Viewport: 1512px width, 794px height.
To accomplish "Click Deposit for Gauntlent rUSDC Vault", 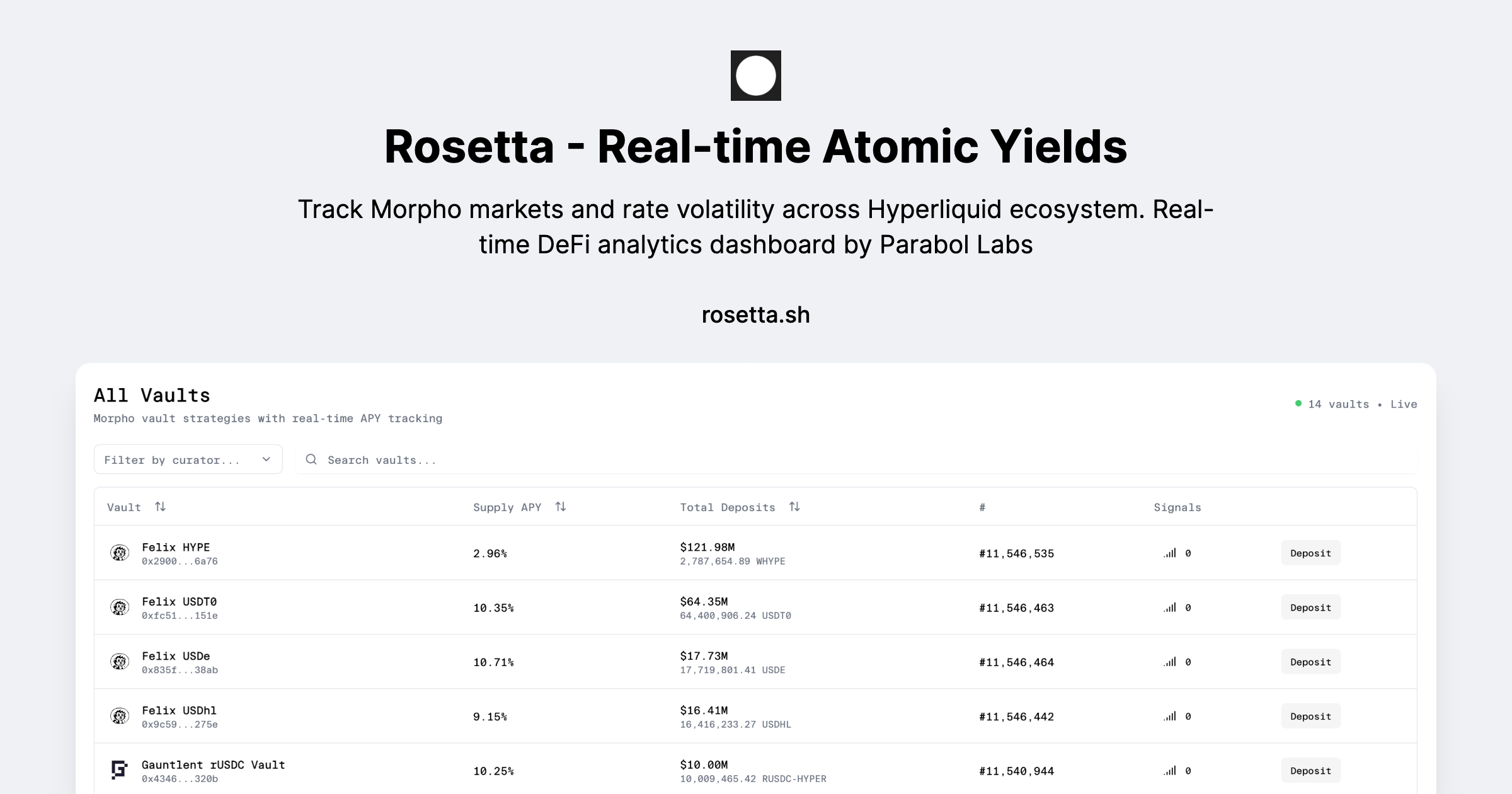I will [1310, 769].
